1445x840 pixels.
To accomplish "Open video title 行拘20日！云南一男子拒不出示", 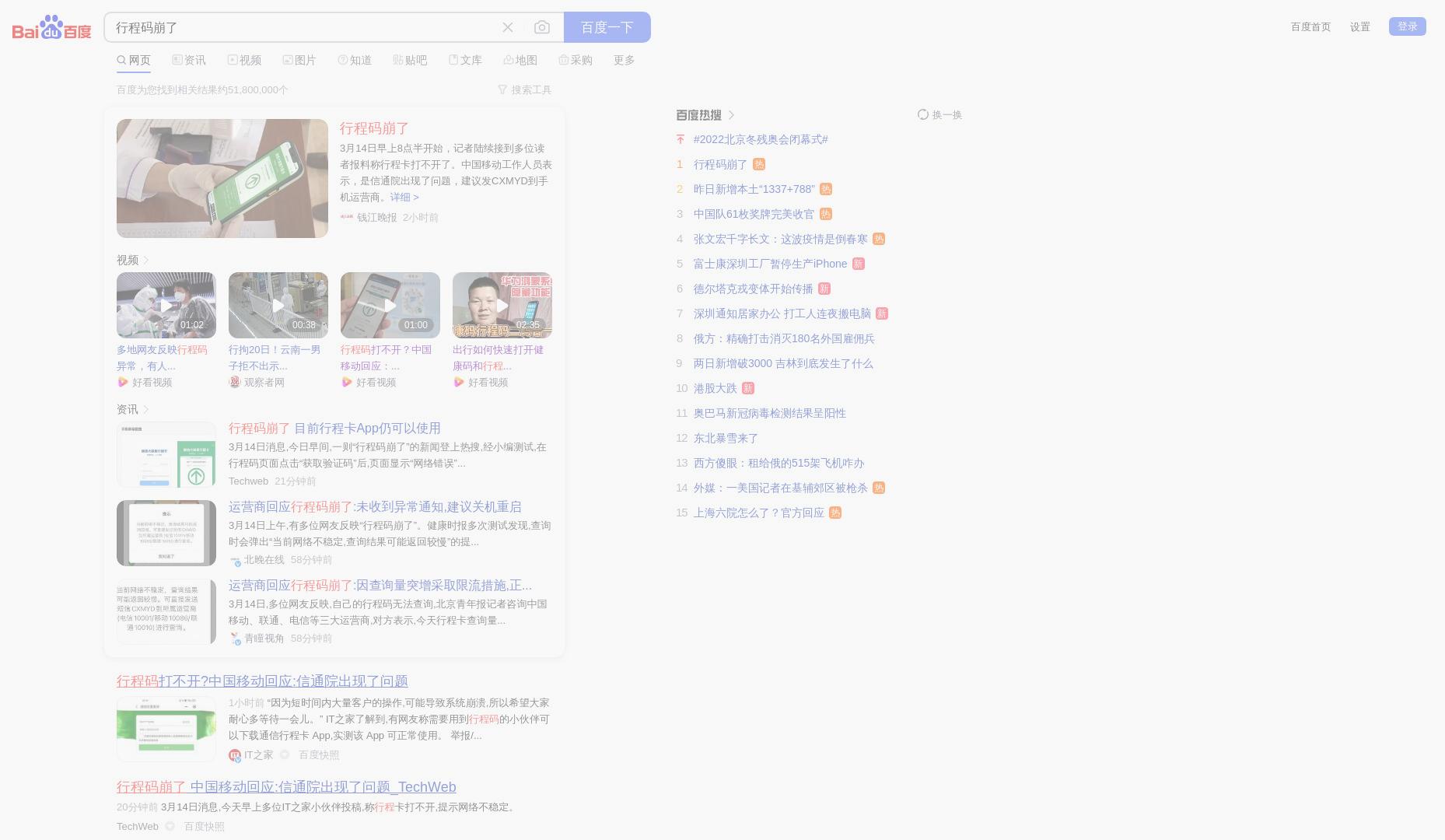I will click(x=275, y=358).
